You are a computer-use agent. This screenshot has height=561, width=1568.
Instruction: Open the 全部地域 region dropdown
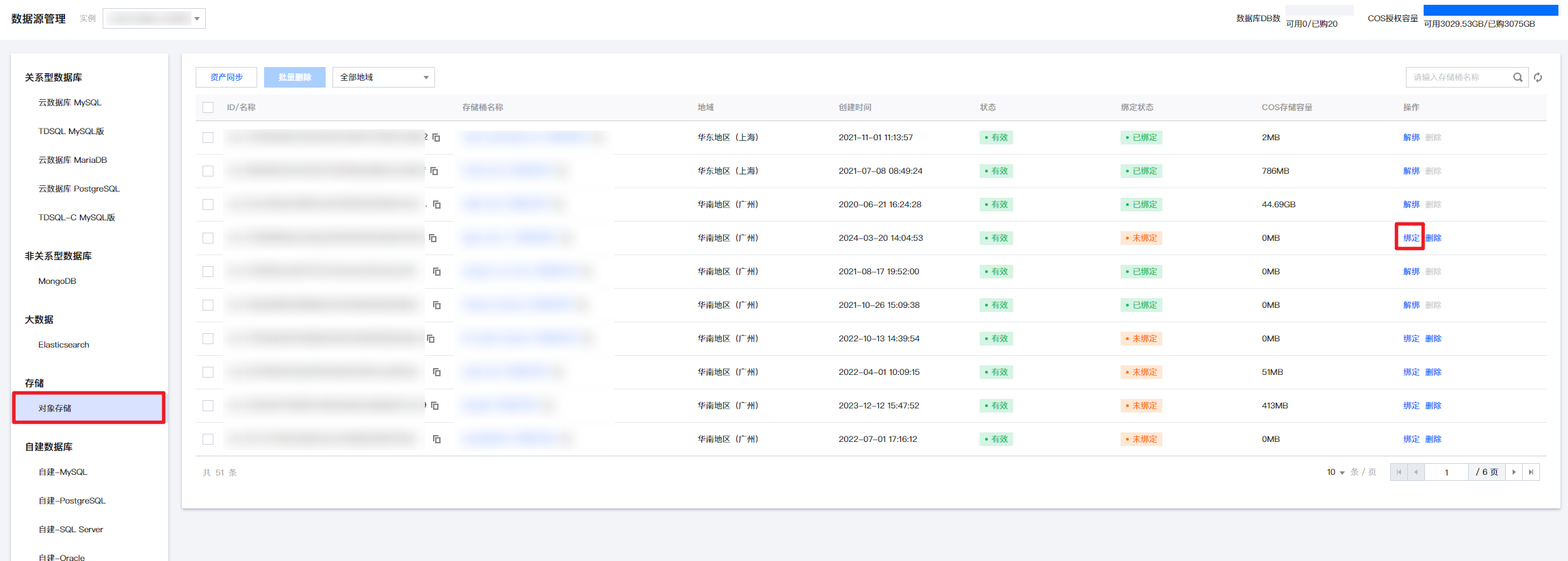click(383, 77)
